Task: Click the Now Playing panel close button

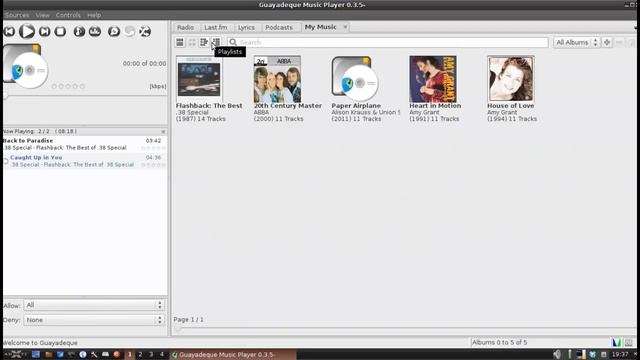Action: (x=163, y=131)
